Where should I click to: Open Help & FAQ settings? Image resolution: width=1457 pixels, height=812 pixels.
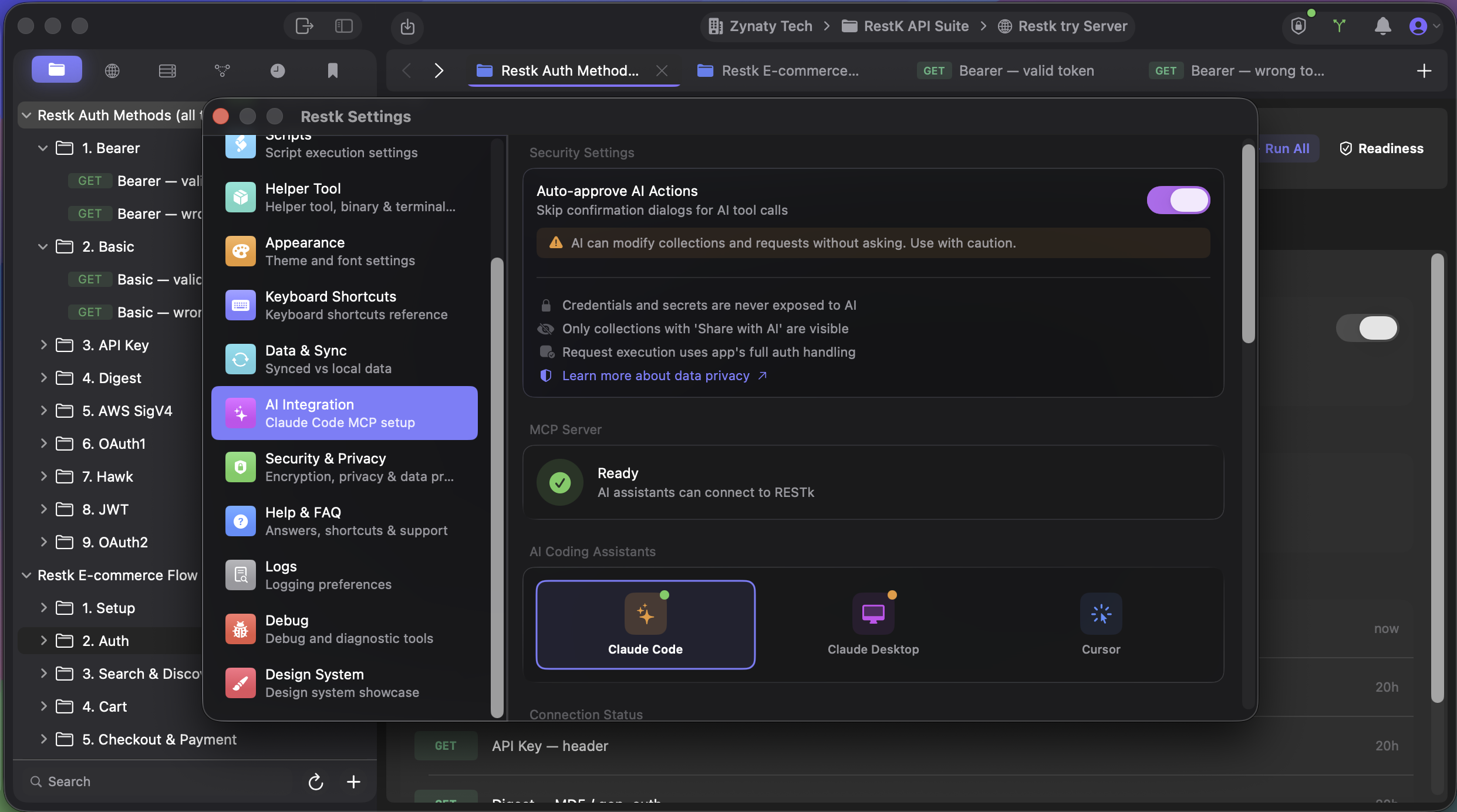[345, 521]
